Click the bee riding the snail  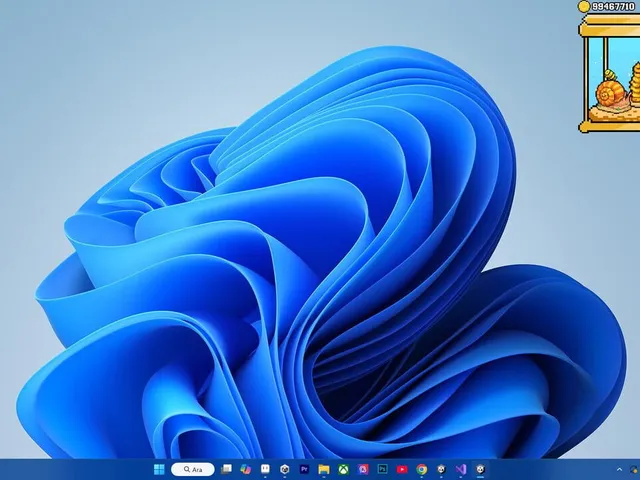coord(610,75)
